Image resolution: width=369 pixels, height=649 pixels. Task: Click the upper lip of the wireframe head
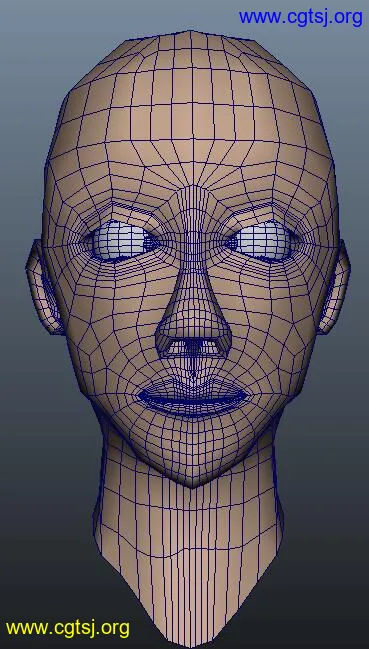[192, 387]
